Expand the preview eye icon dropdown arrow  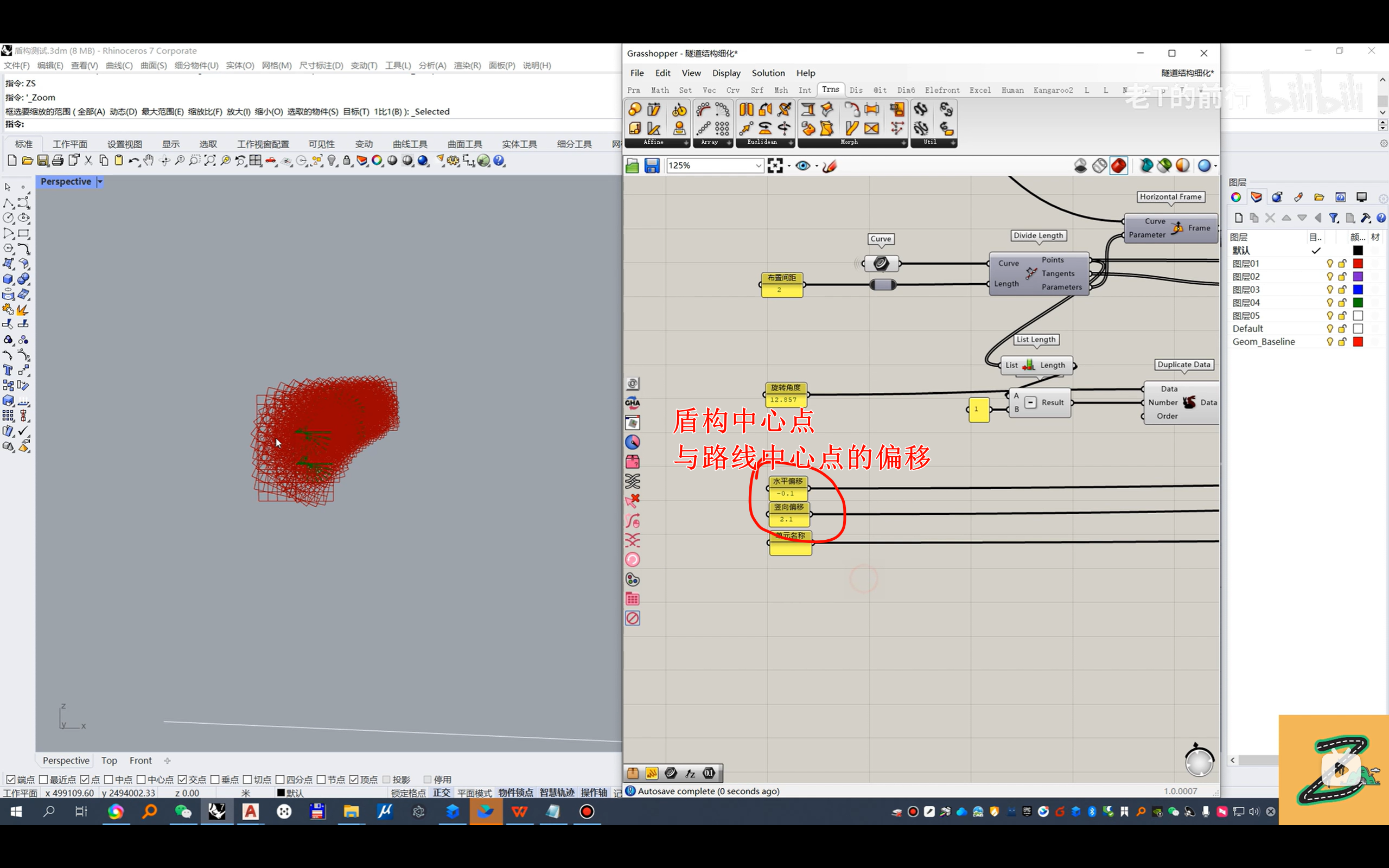tap(817, 166)
